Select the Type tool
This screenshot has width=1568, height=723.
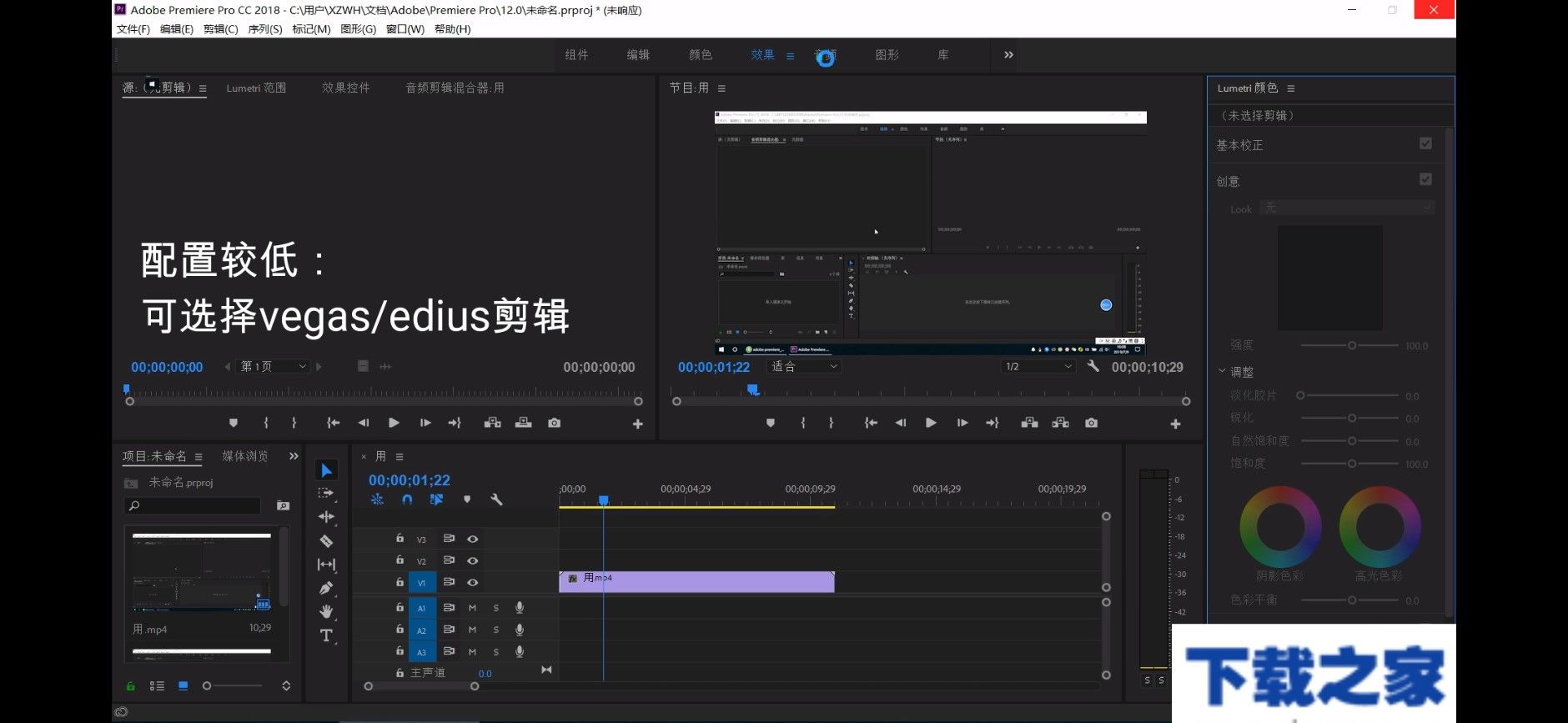(326, 635)
